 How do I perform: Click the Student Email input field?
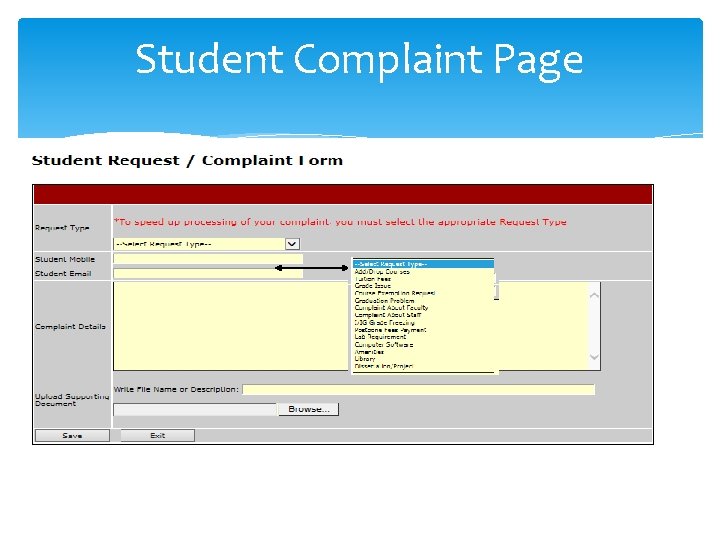coord(208,274)
